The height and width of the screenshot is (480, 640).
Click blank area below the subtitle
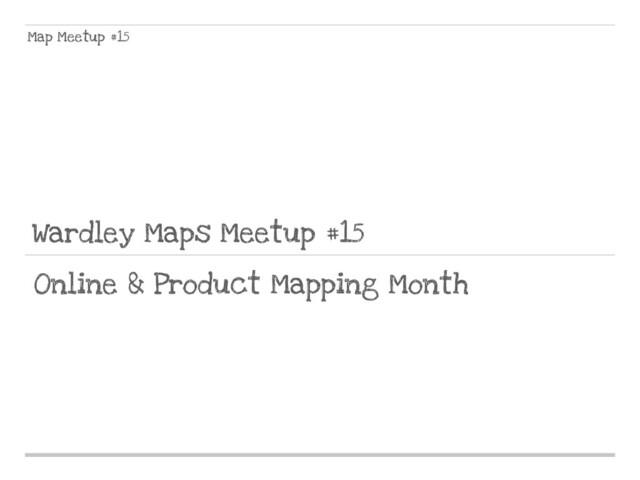(x=320, y=380)
